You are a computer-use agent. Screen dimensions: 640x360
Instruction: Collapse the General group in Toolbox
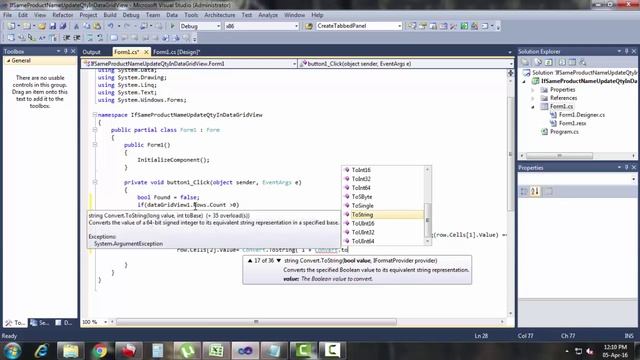tap(8, 60)
